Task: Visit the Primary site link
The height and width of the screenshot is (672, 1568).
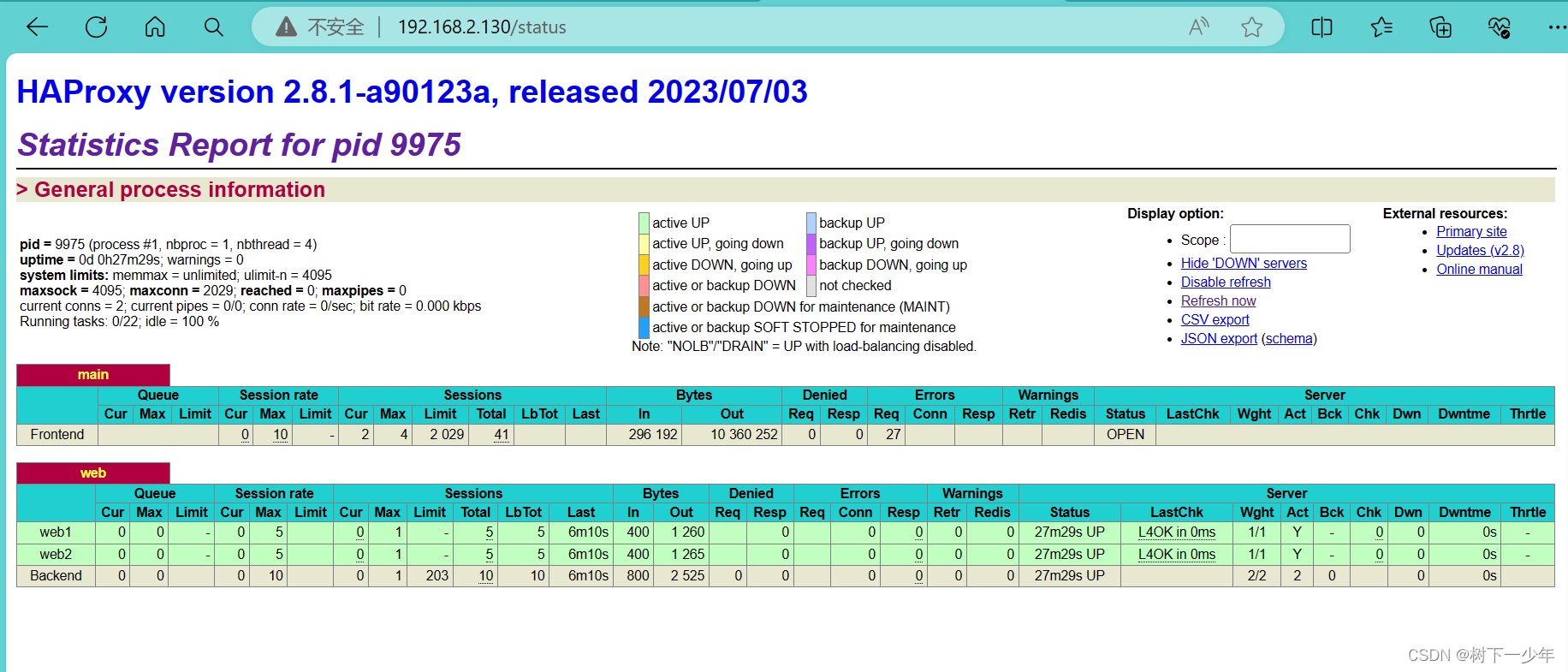Action: [x=1471, y=231]
